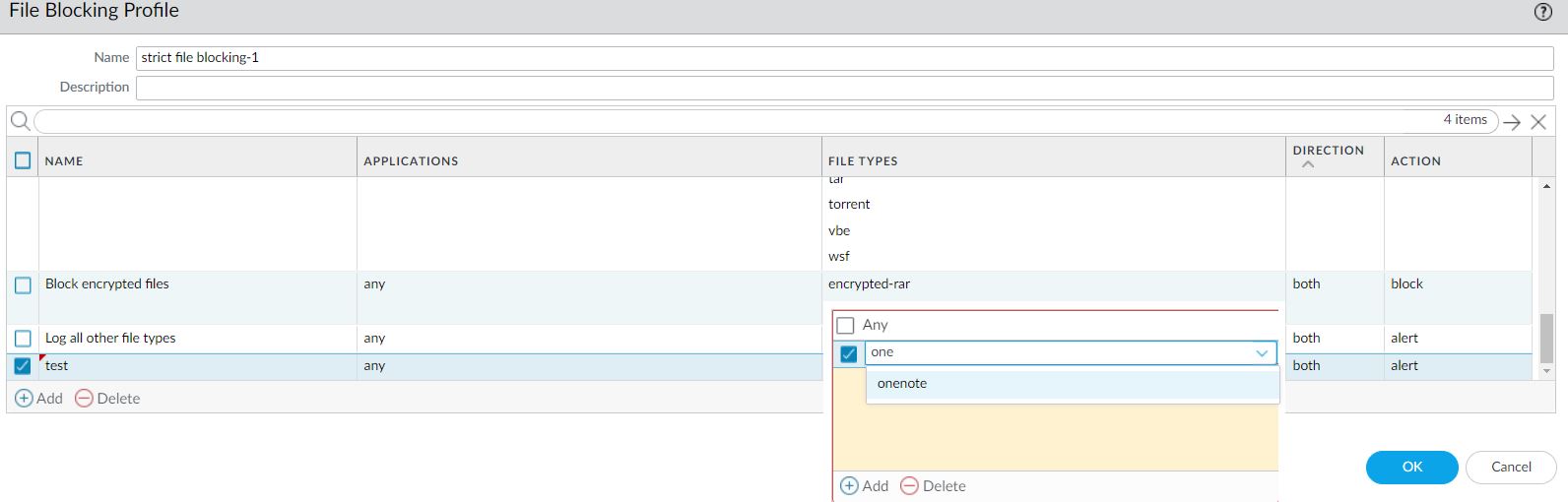Check the Block encrypted files row
This screenshot has height=502, width=1568.
[23, 285]
